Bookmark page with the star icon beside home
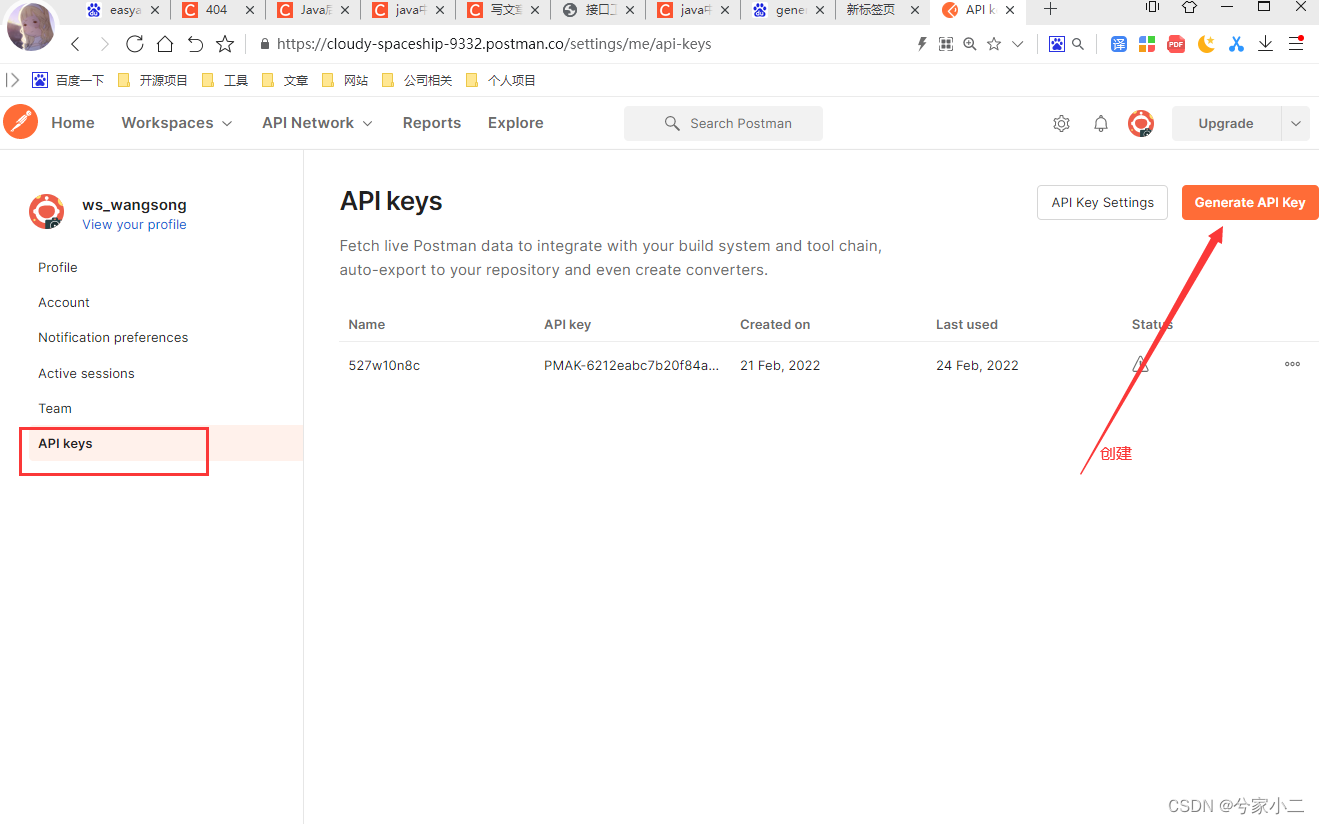Screen dimensions: 1319x824 click(x=225, y=44)
